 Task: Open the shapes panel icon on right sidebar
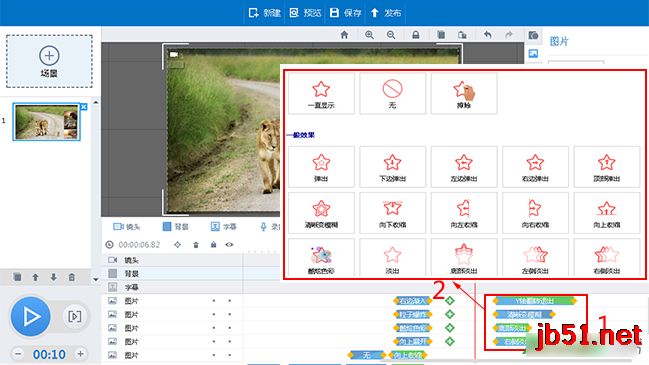click(533, 35)
